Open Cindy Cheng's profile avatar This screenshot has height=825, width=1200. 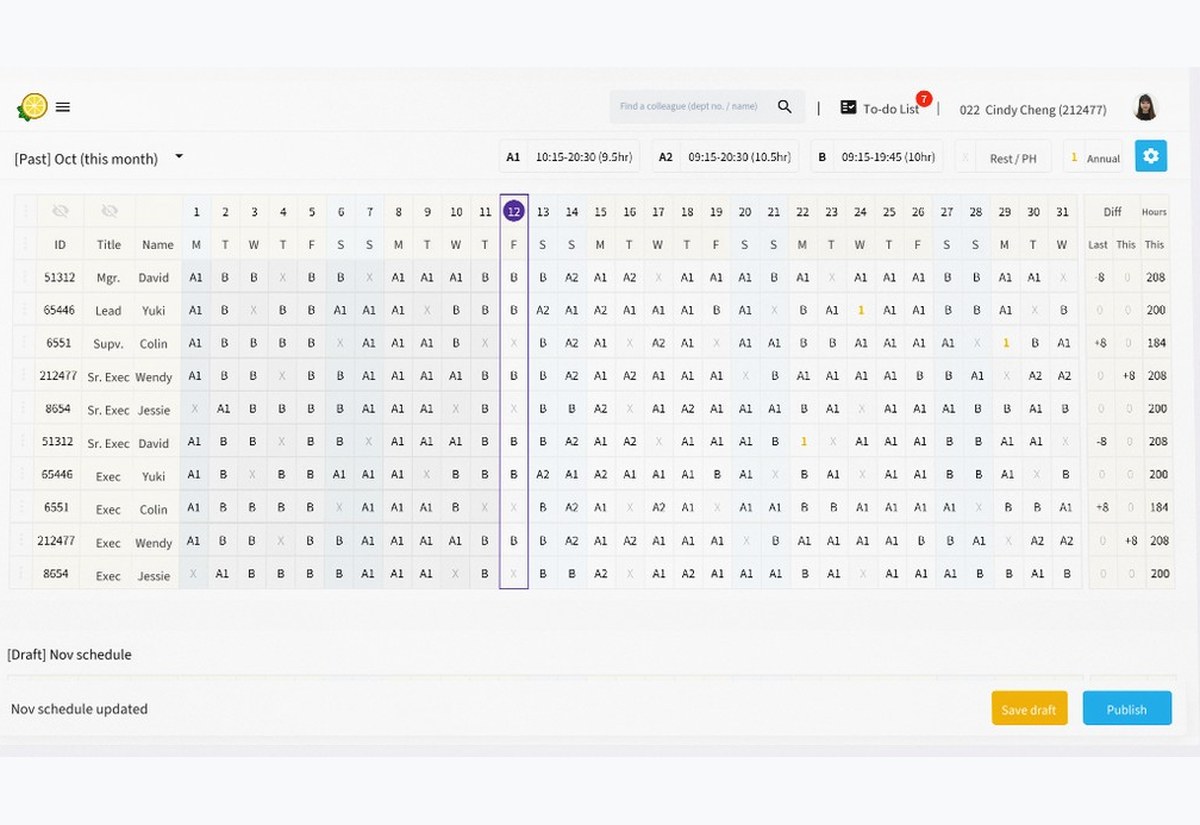(1146, 108)
